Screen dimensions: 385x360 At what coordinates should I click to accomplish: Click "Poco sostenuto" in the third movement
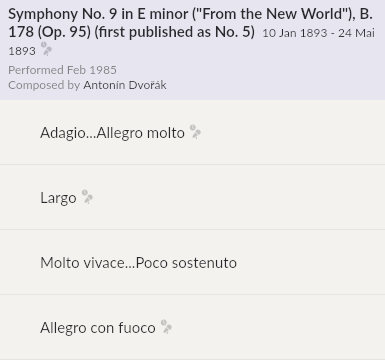click(186, 263)
